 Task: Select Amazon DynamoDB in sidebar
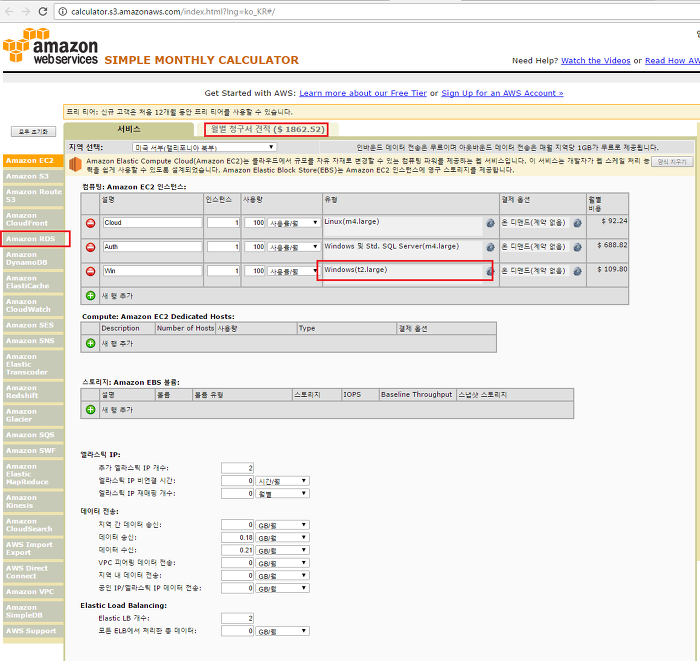(x=33, y=258)
